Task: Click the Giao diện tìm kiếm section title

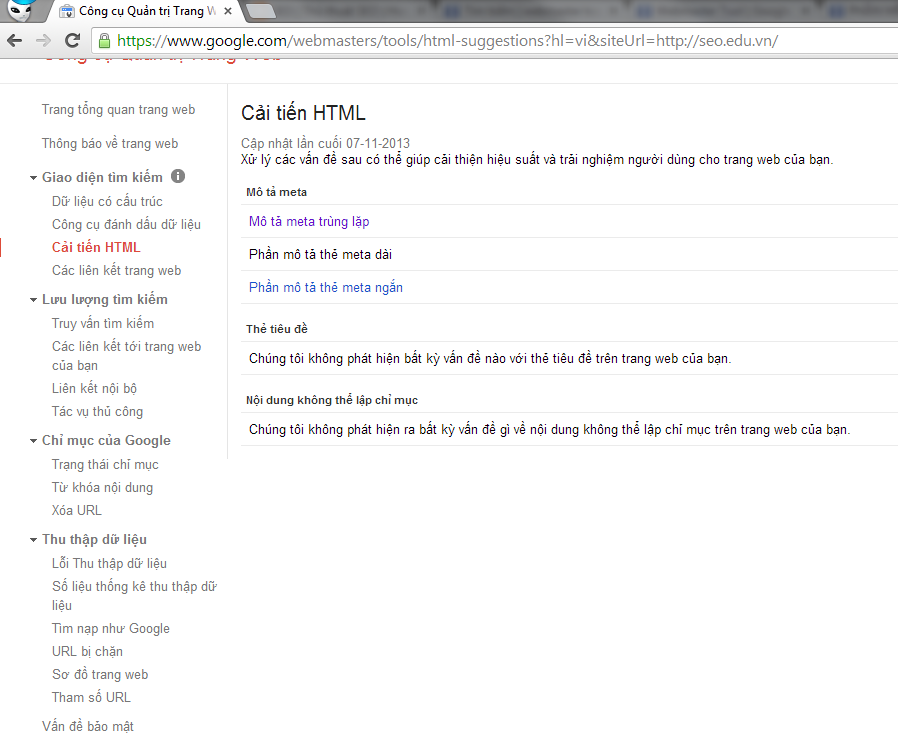Action: coord(102,178)
